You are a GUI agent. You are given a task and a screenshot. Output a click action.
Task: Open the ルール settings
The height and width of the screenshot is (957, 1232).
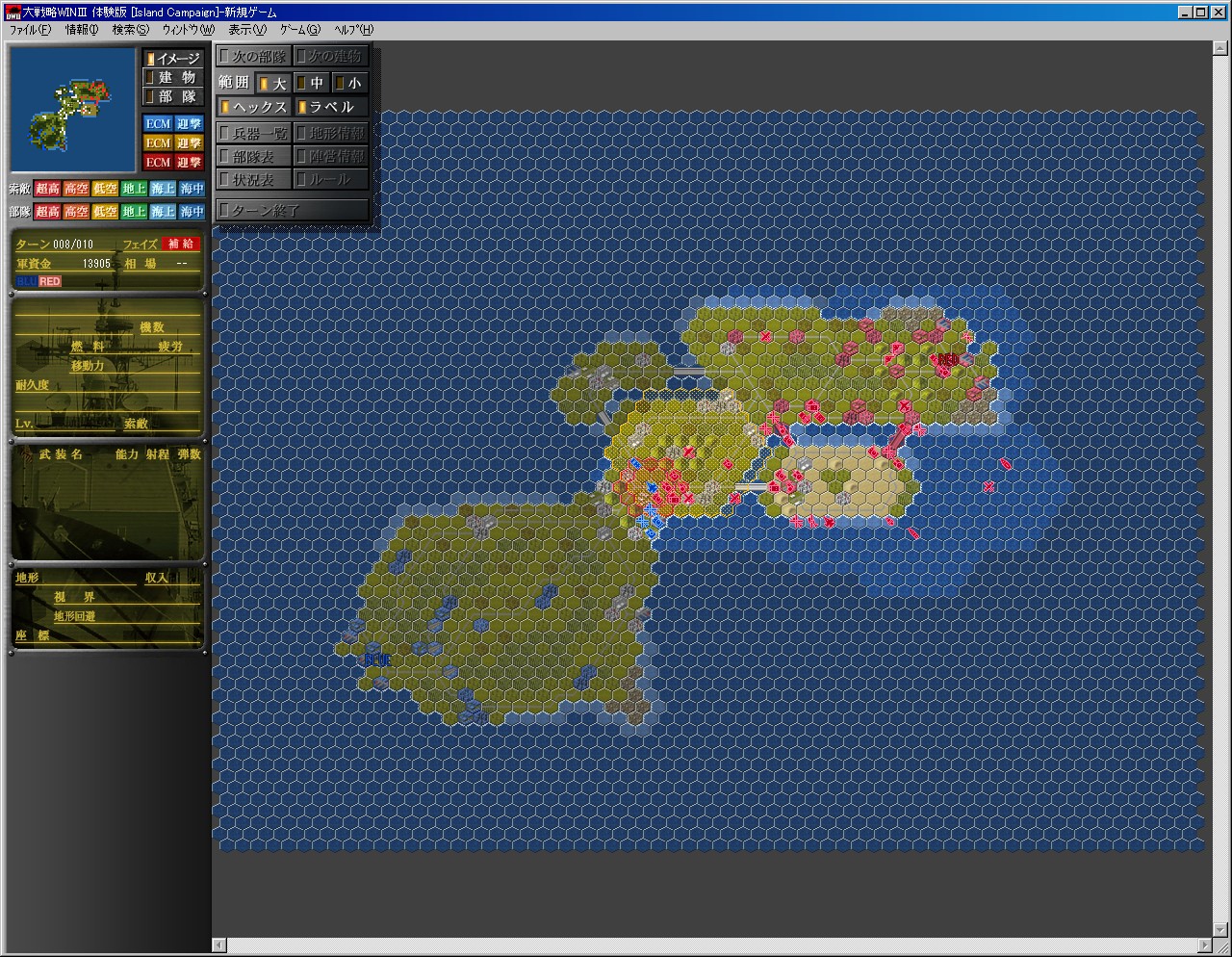(x=331, y=179)
